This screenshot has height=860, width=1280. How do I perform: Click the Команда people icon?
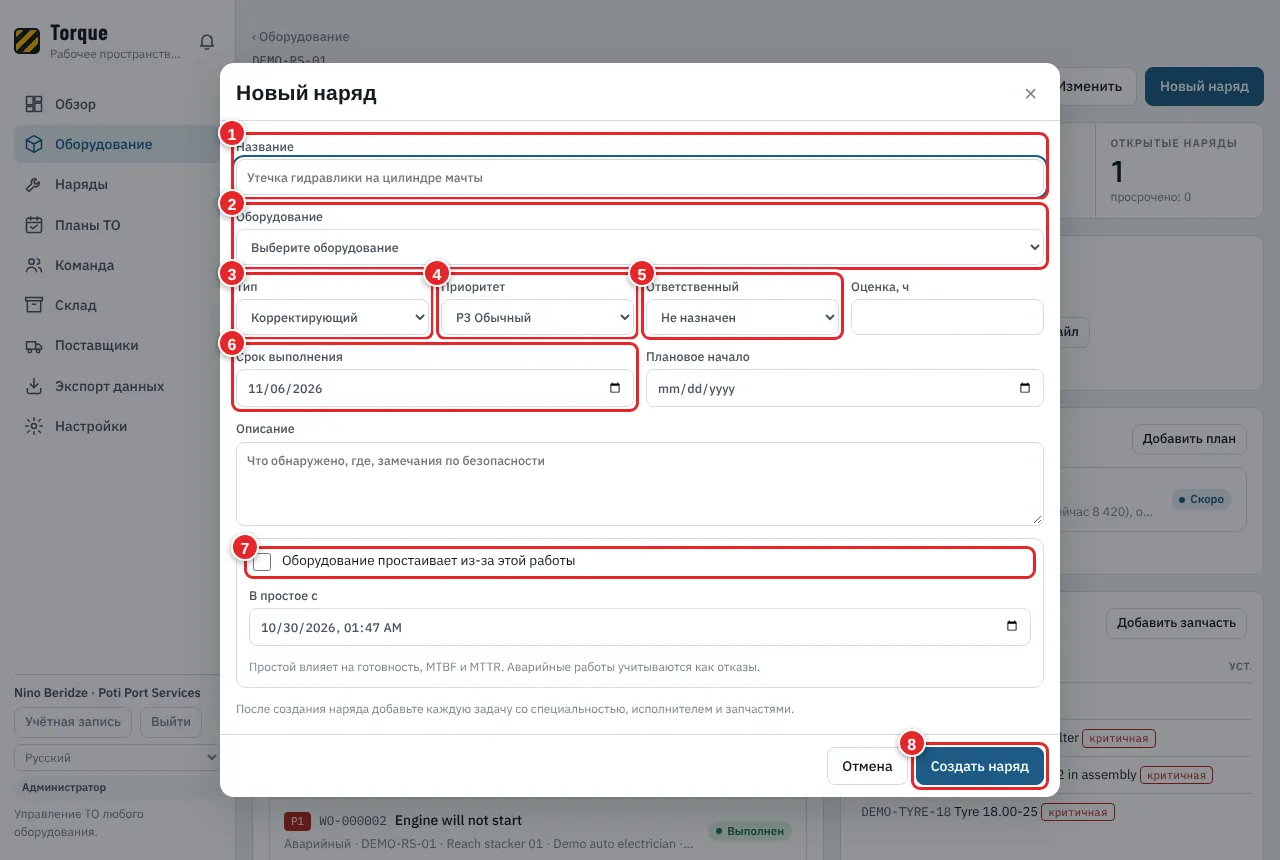pos(34,265)
